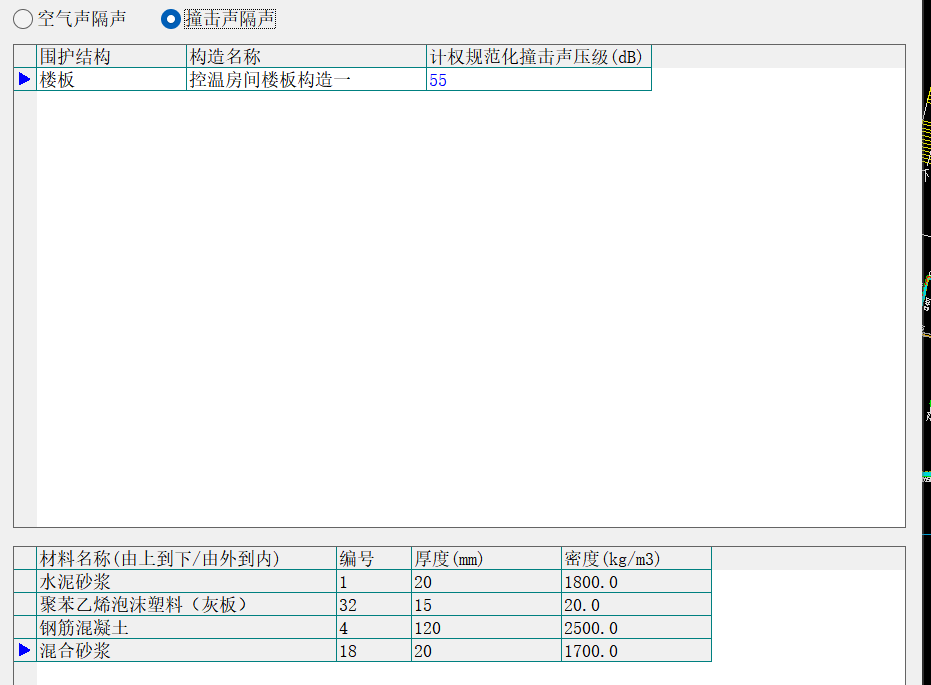This screenshot has width=931, height=685.
Task: Click the 32 number cell of 聚苯乙烯泡沫塑料
Action: tap(373, 605)
